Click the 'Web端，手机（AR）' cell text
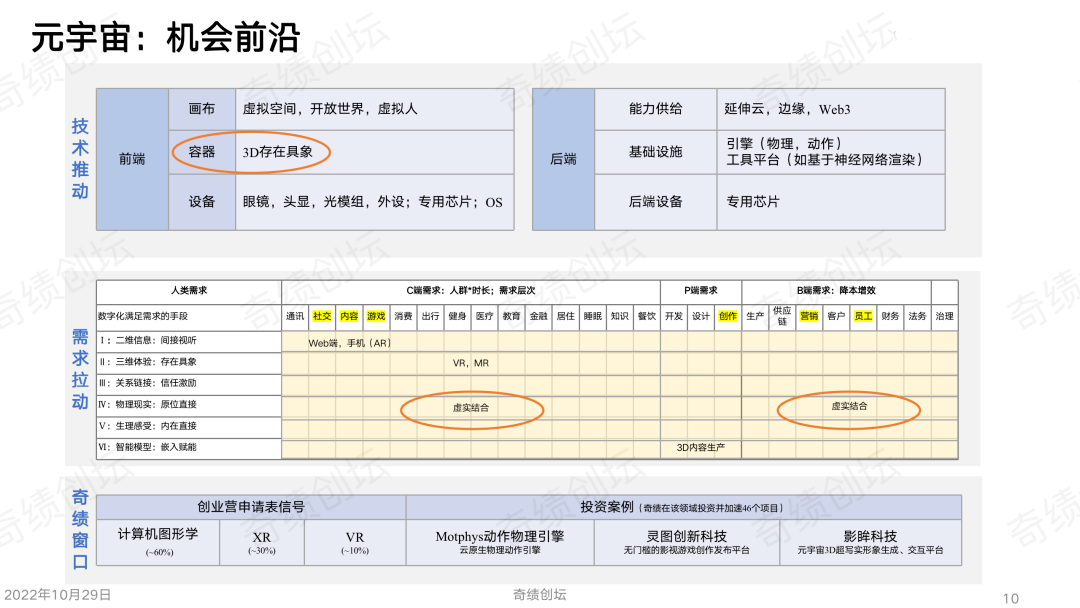This screenshot has width=1080, height=608. point(349,343)
